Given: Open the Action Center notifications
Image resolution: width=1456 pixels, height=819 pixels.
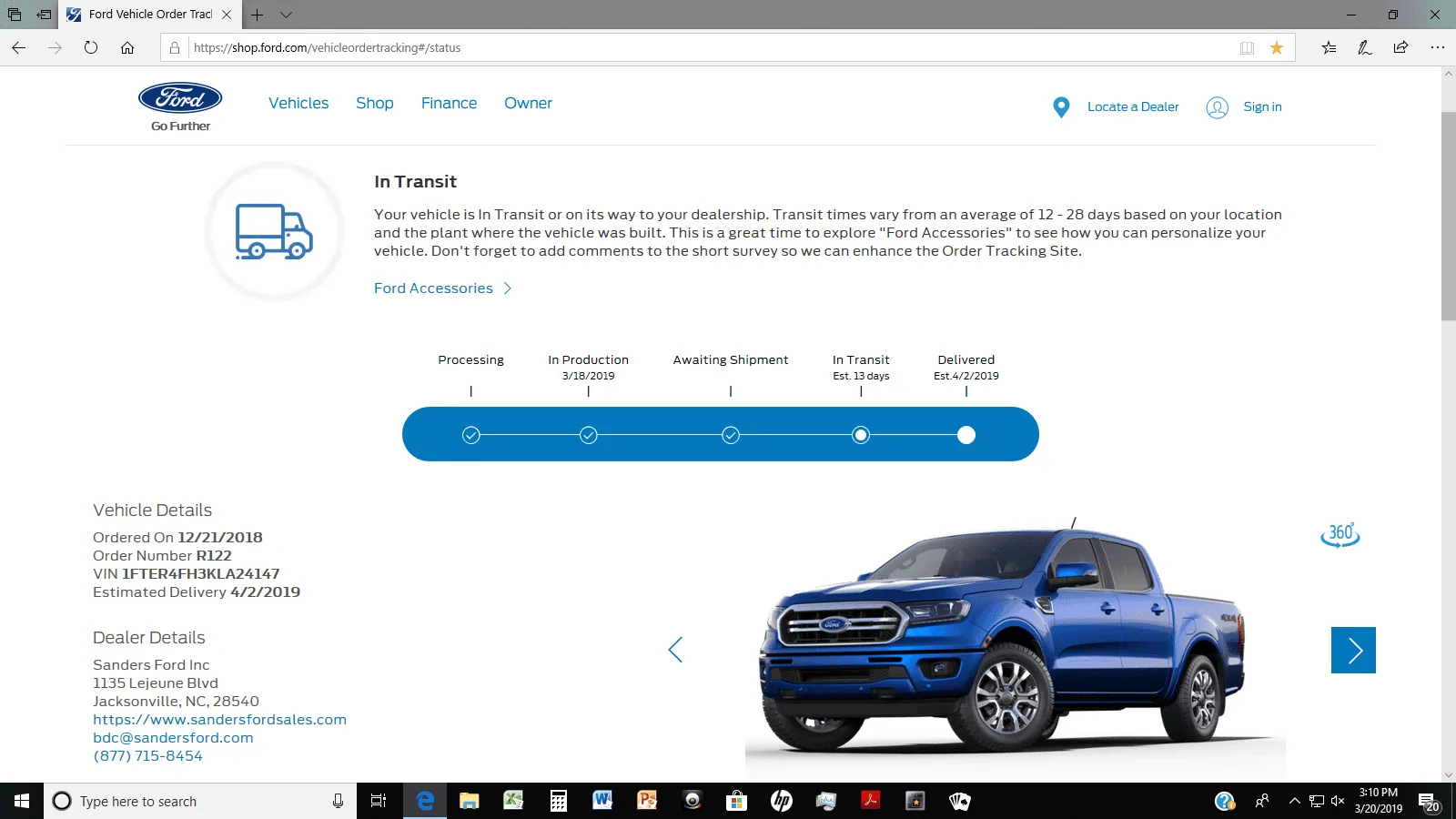Looking at the screenshot, I should point(1428,802).
